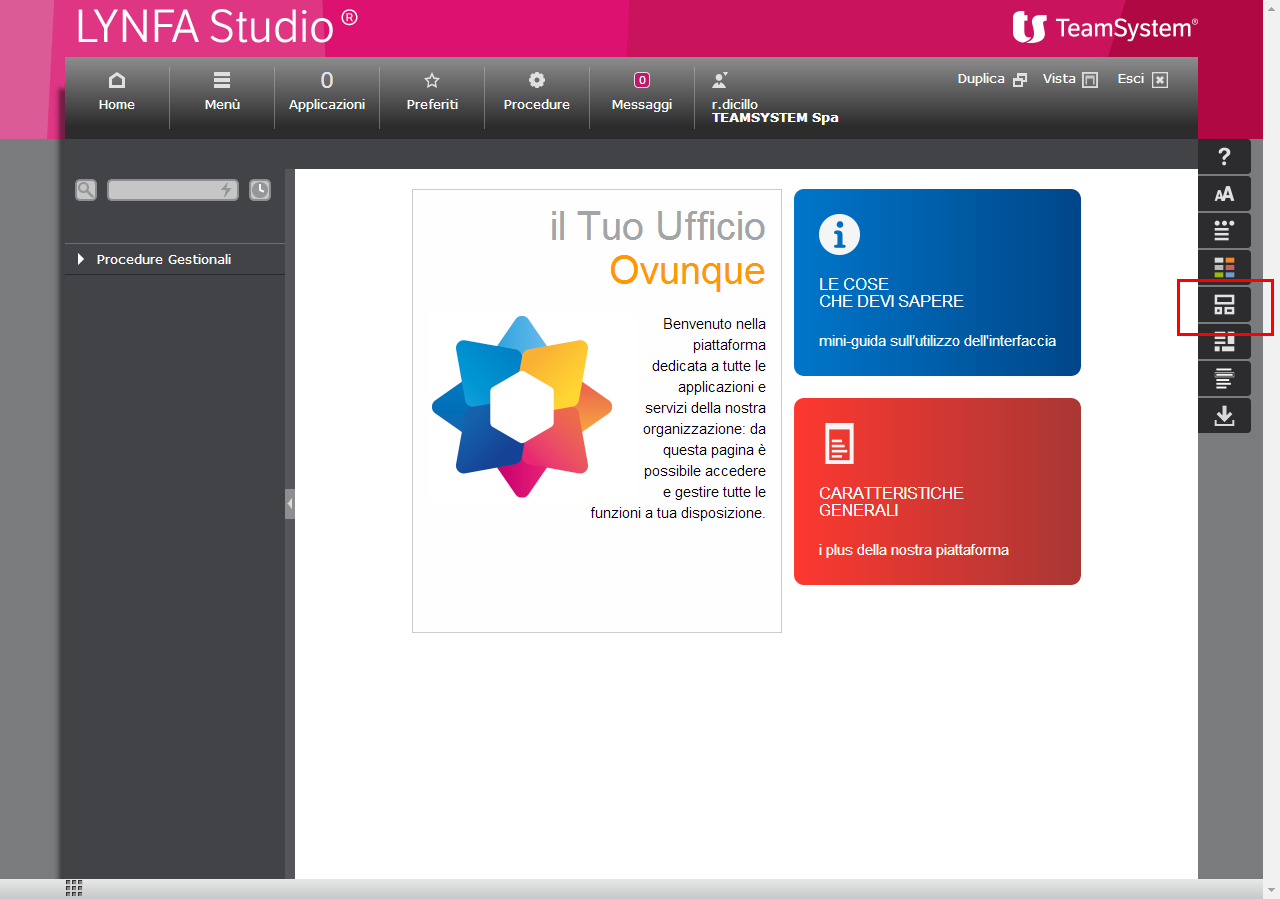
Task: Open user profile r.dicillo
Action: [734, 104]
